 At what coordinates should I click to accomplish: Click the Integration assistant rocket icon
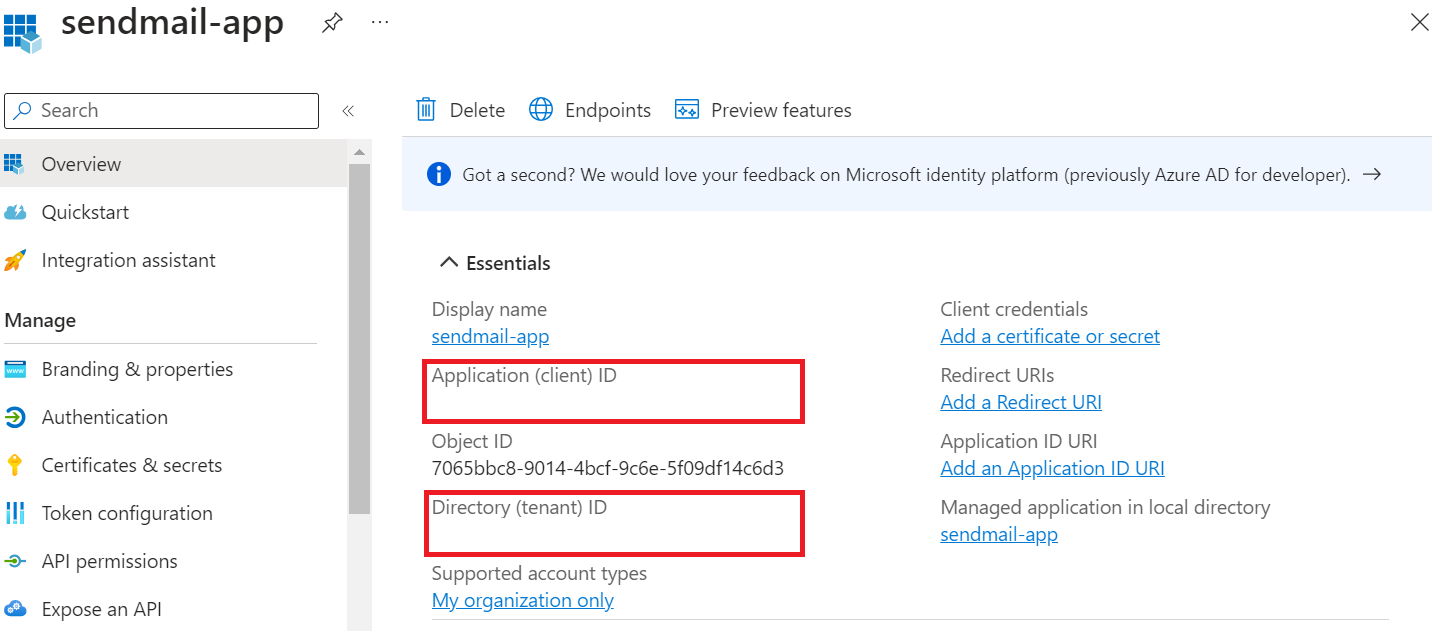pyautogui.click(x=15, y=261)
